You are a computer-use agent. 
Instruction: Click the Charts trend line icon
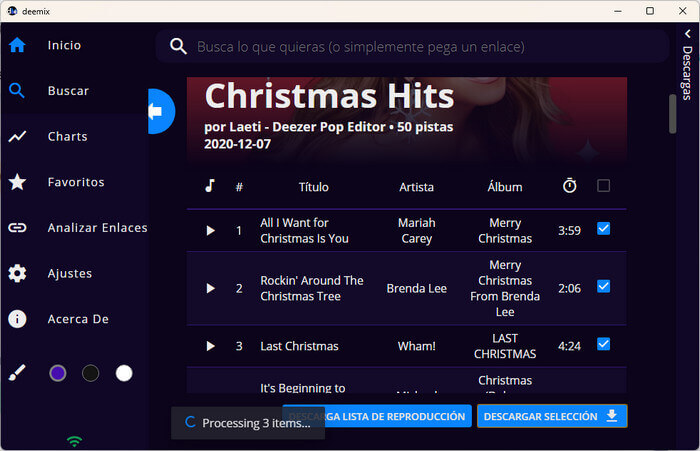coord(17,137)
